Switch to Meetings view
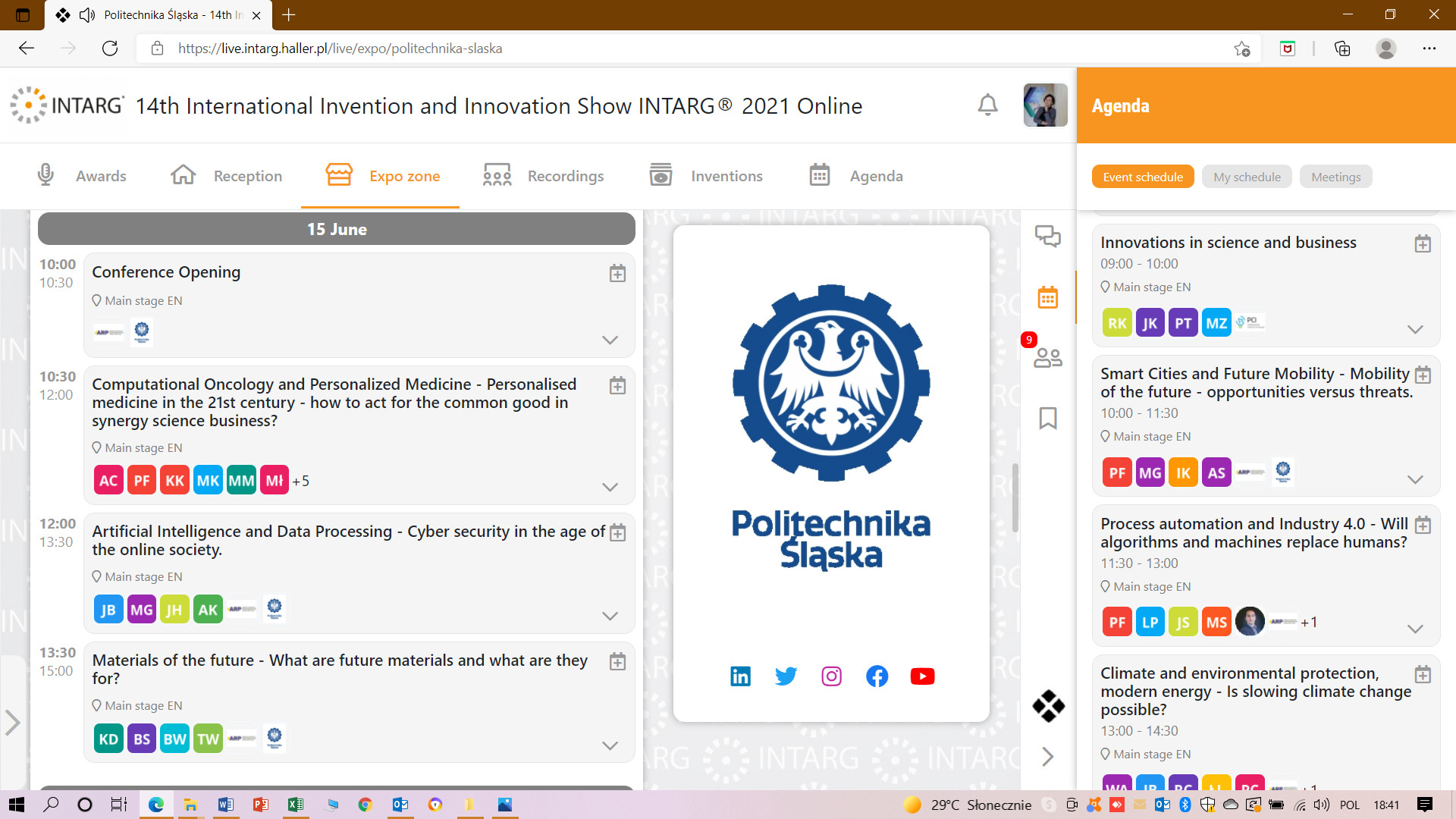 point(1336,177)
